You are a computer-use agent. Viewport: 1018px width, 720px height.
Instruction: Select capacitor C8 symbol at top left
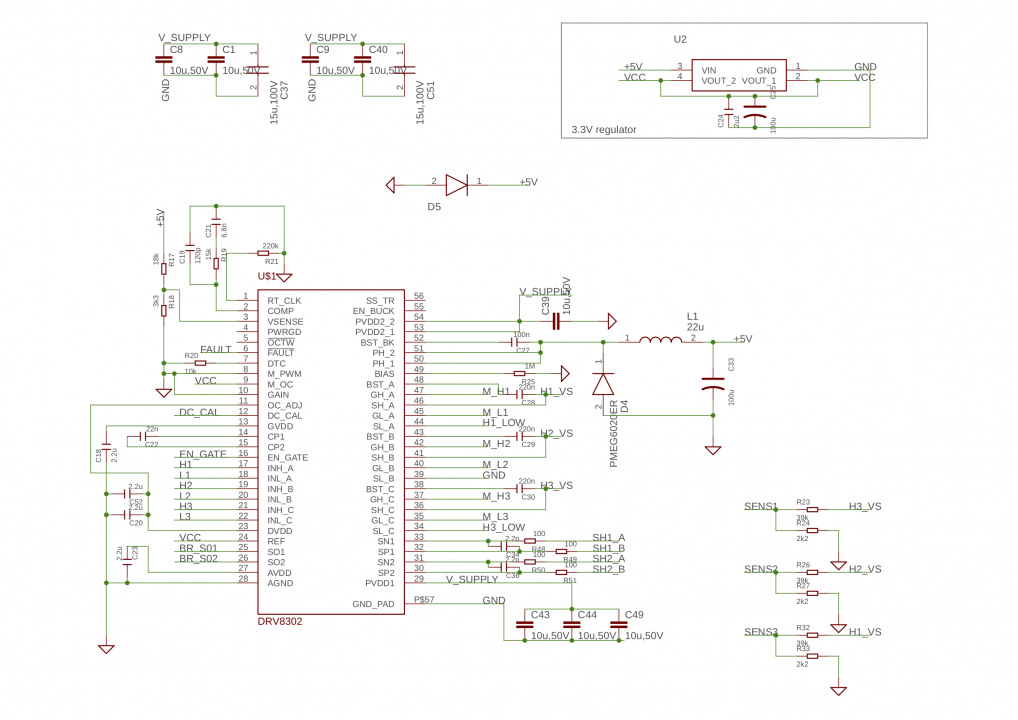(x=164, y=60)
